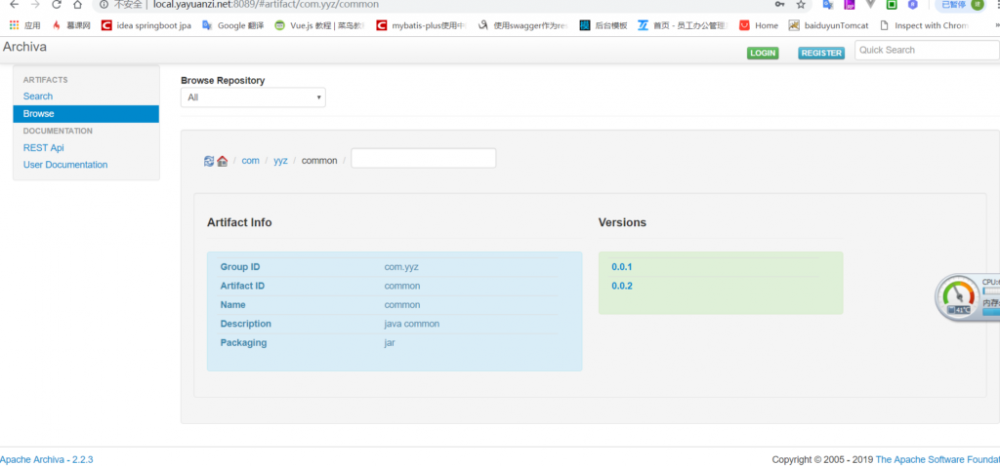Click the saved password key icon
The height and width of the screenshot is (466, 1000).
[779, 4]
